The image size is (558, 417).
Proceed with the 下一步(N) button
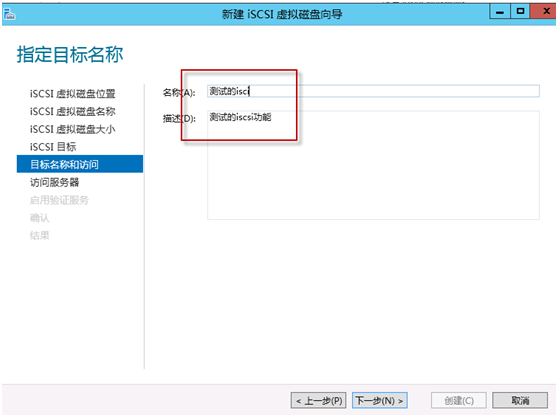pos(380,401)
